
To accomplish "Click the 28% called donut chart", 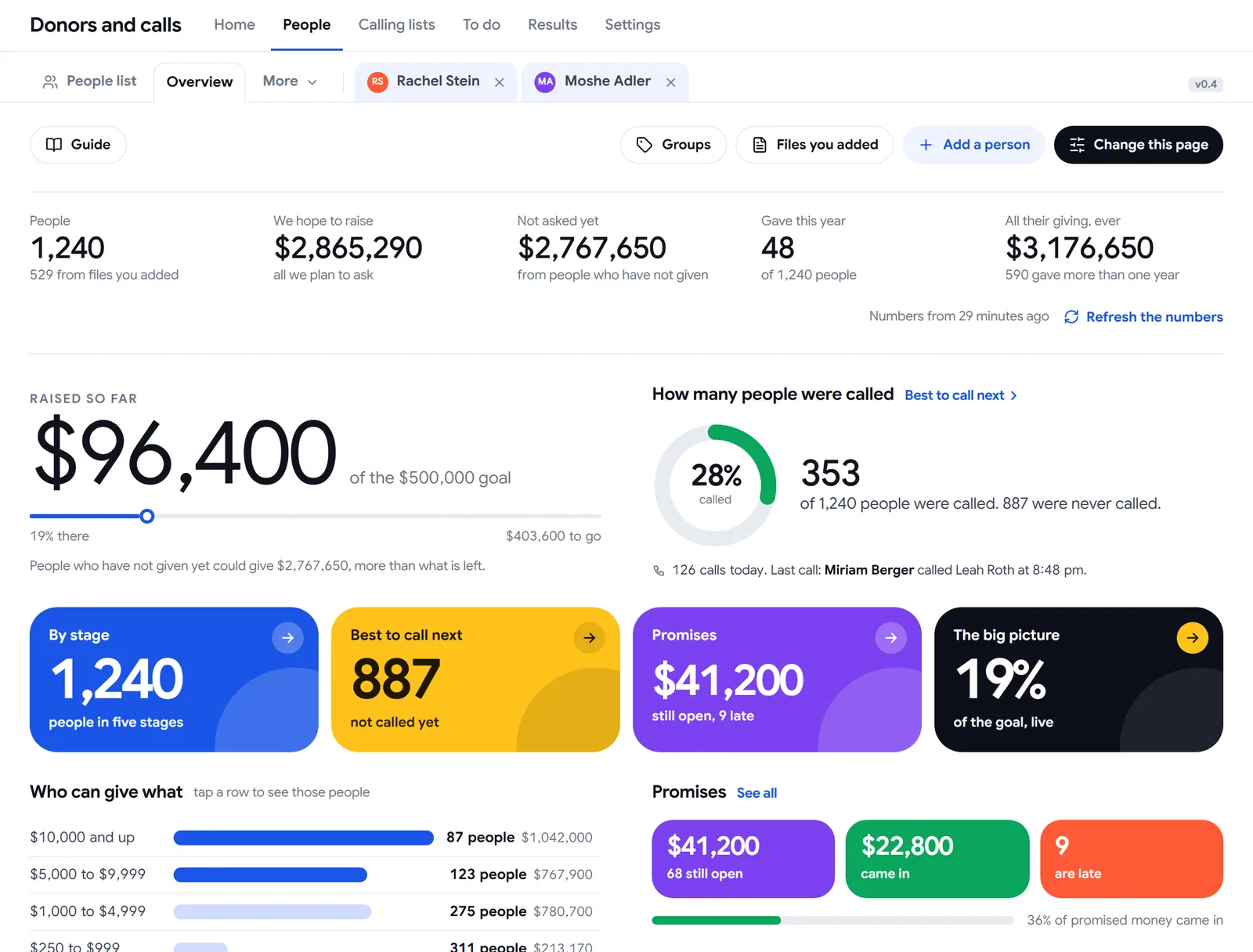I will coord(715,485).
